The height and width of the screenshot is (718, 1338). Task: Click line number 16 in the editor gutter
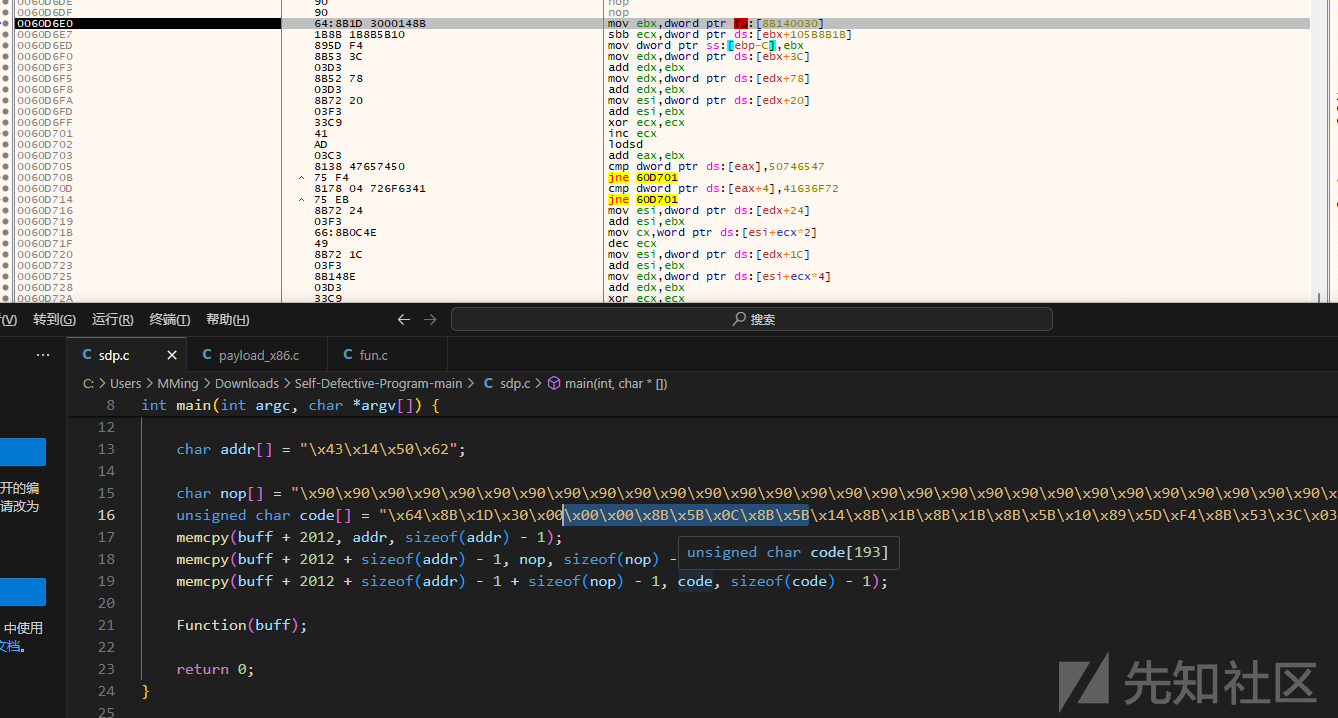pos(106,515)
